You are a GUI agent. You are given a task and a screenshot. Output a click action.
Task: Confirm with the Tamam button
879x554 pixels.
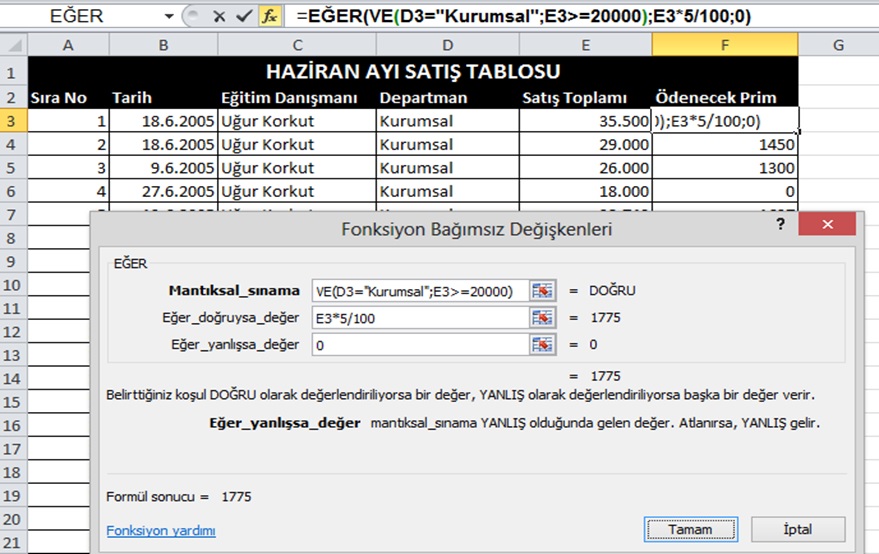click(x=691, y=529)
